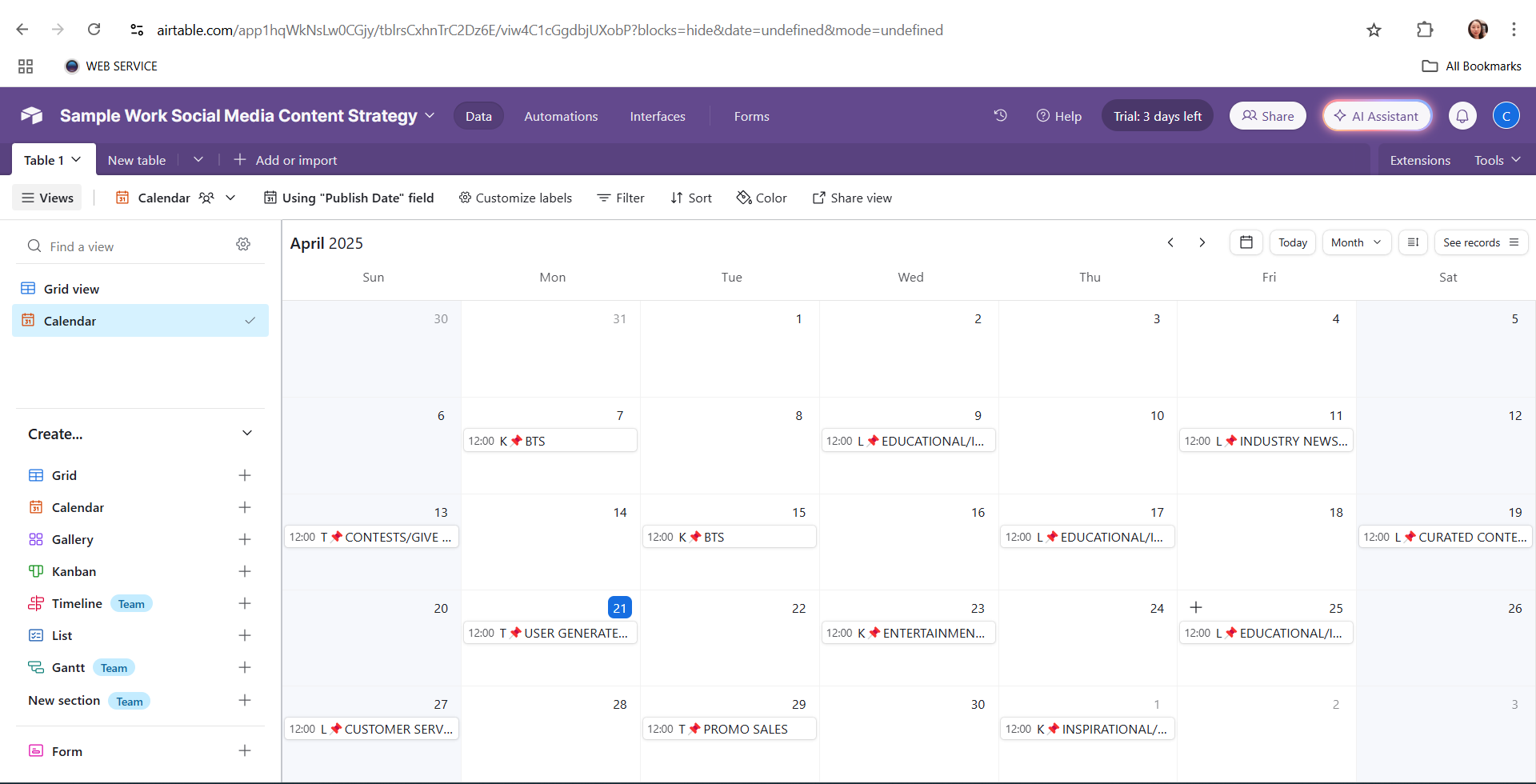Open base history clock icon
Image resolution: width=1536 pixels, height=784 pixels.
[1000, 116]
